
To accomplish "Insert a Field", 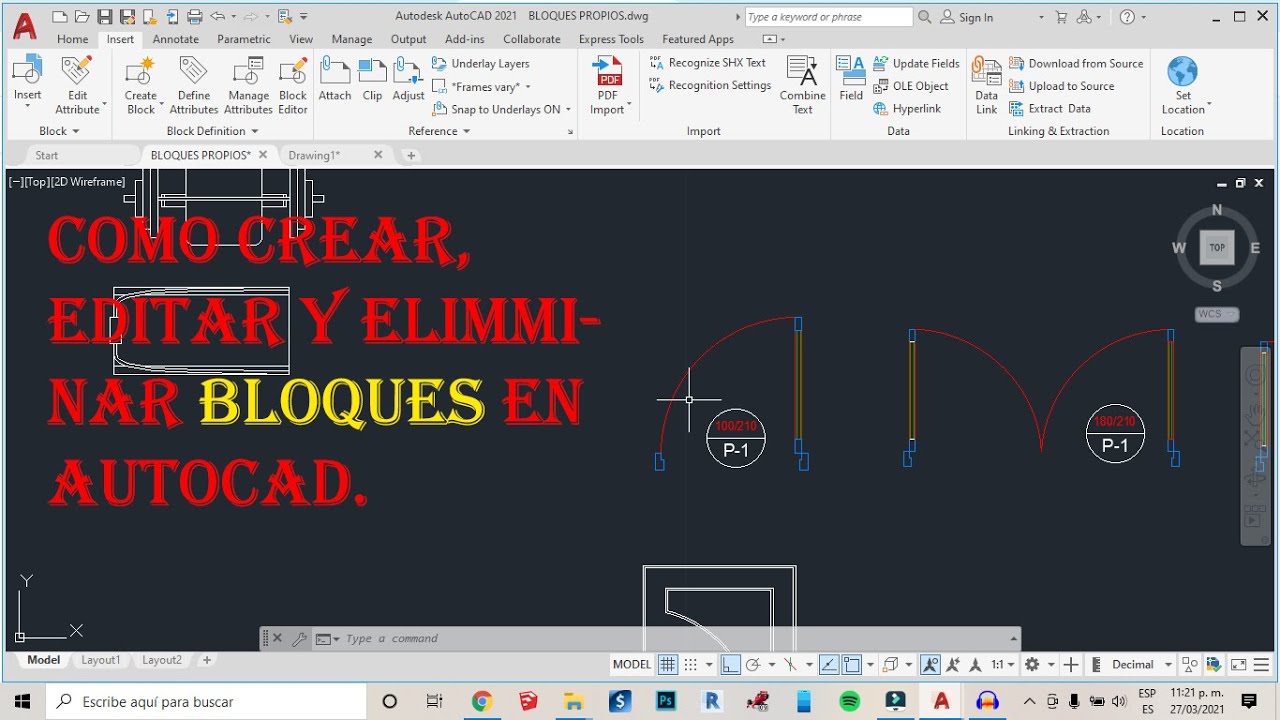I will click(x=851, y=80).
